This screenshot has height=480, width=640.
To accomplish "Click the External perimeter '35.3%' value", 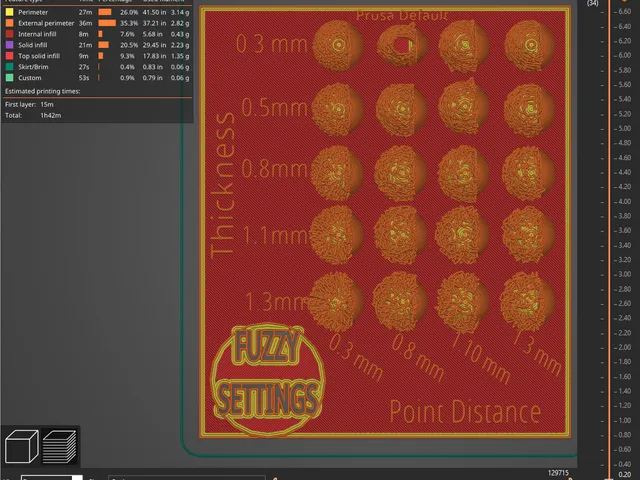I will (127, 23).
